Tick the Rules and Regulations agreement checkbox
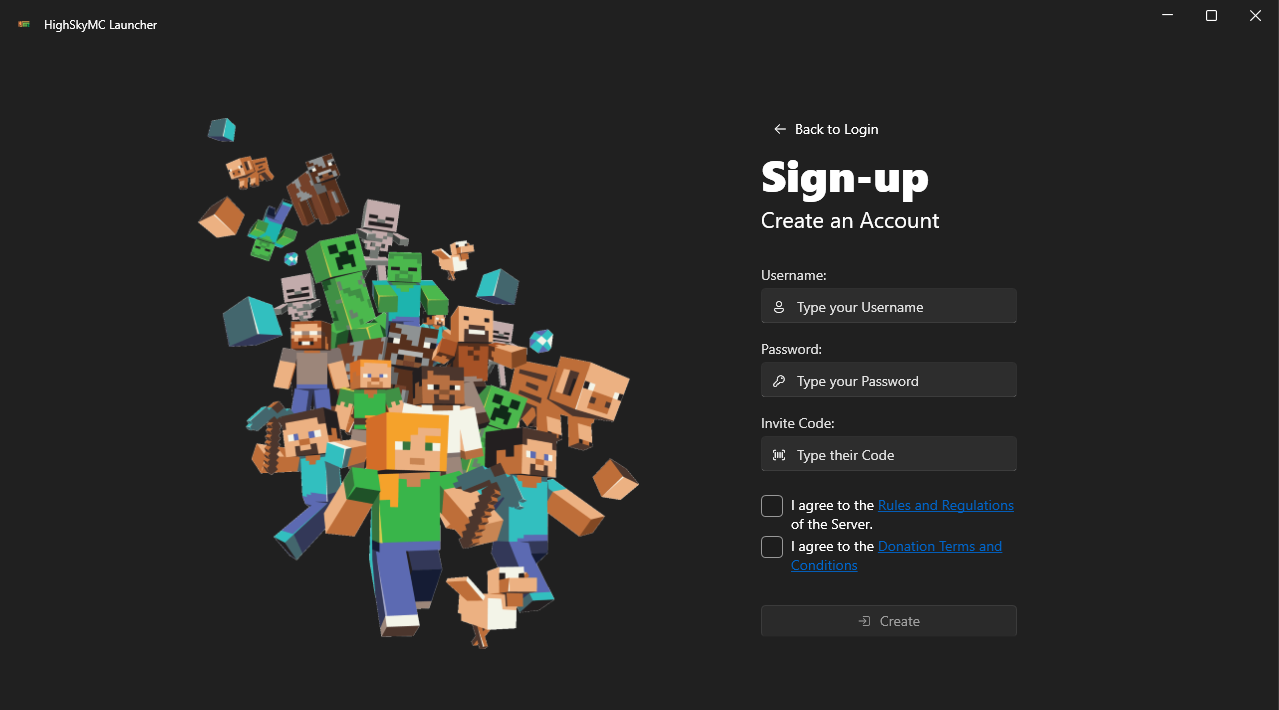Screen dimensions: 1279x710 pyautogui.click(x=772, y=506)
